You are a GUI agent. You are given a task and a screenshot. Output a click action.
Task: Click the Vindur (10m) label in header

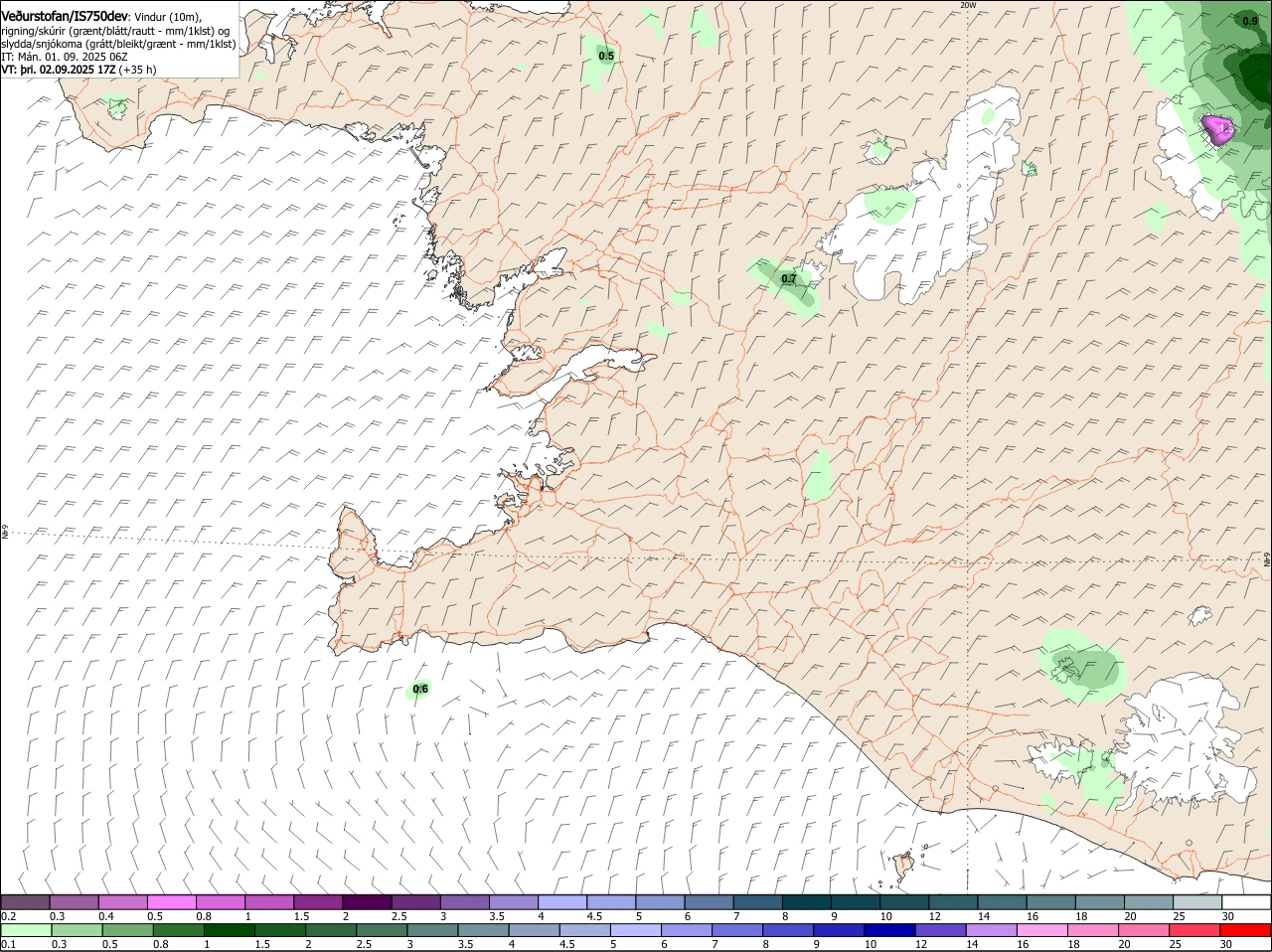[167, 17]
